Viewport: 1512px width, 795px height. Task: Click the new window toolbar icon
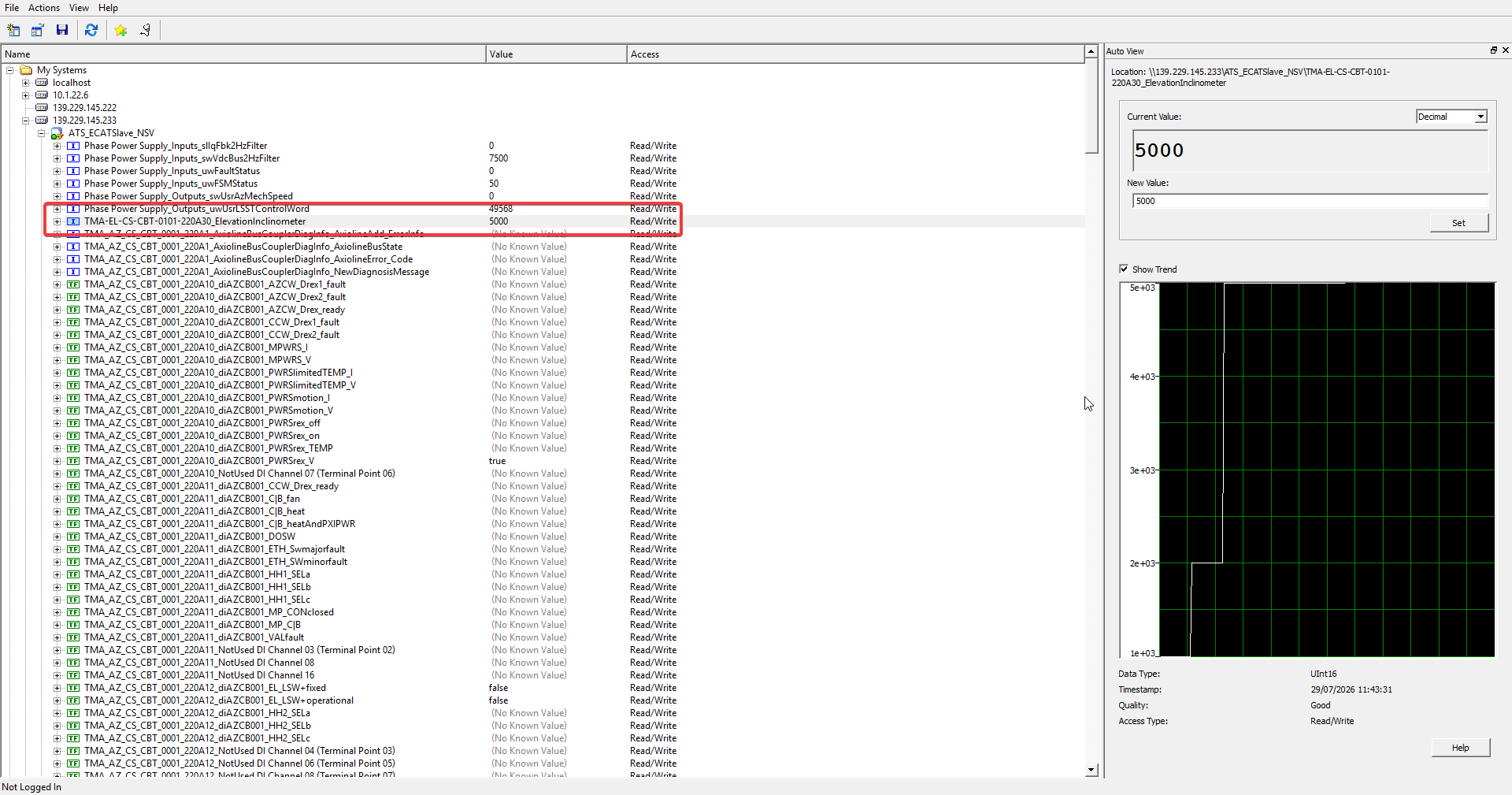13,30
